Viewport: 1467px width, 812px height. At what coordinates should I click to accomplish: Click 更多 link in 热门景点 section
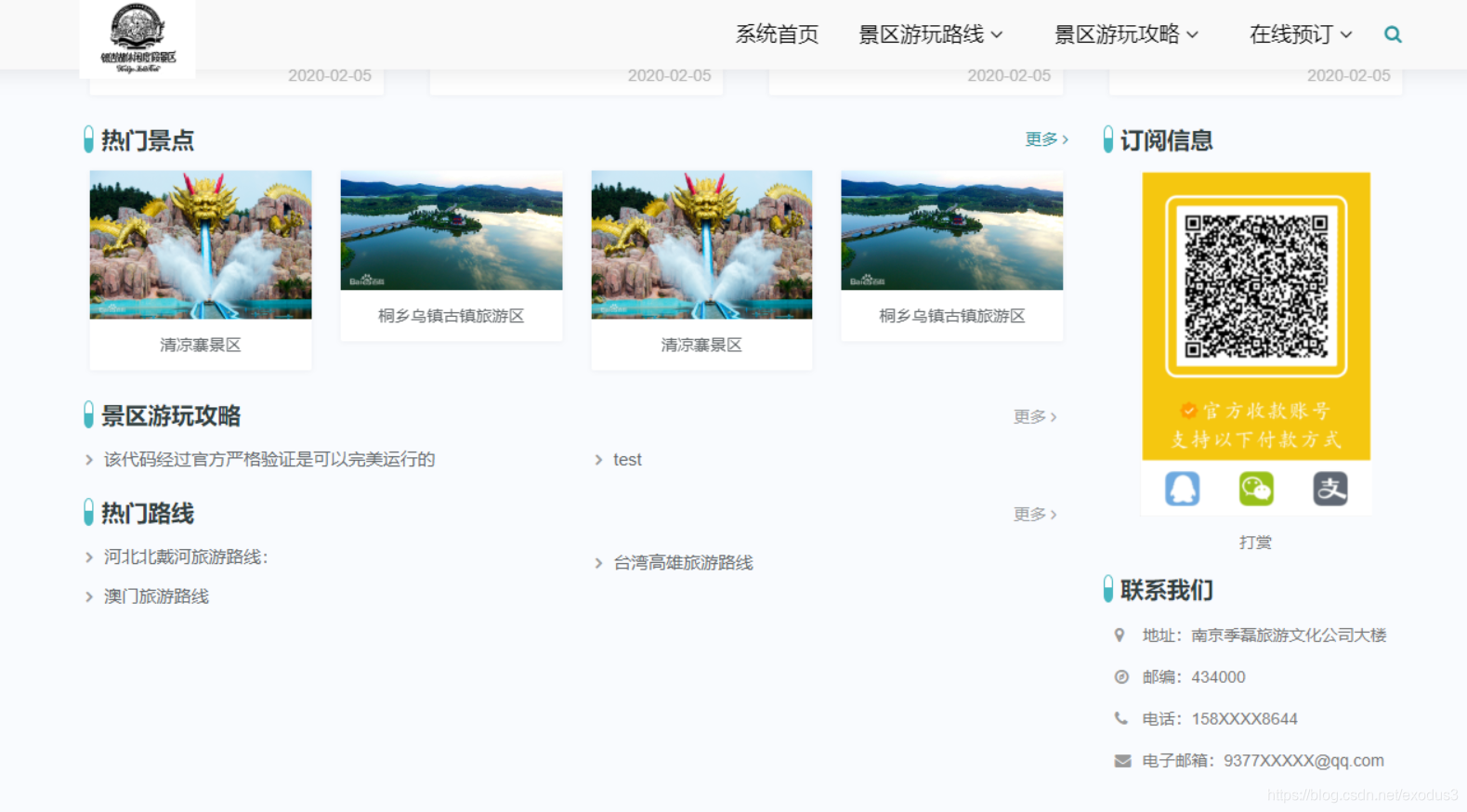pyautogui.click(x=1046, y=139)
